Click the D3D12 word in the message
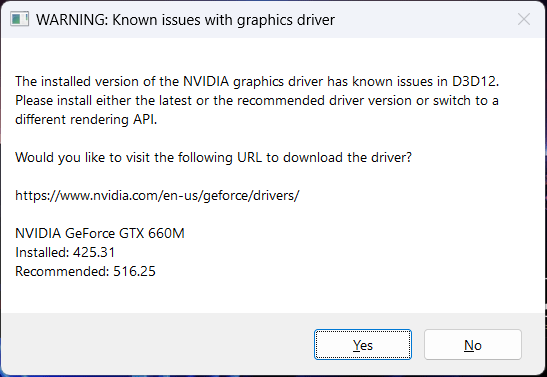 (474, 82)
